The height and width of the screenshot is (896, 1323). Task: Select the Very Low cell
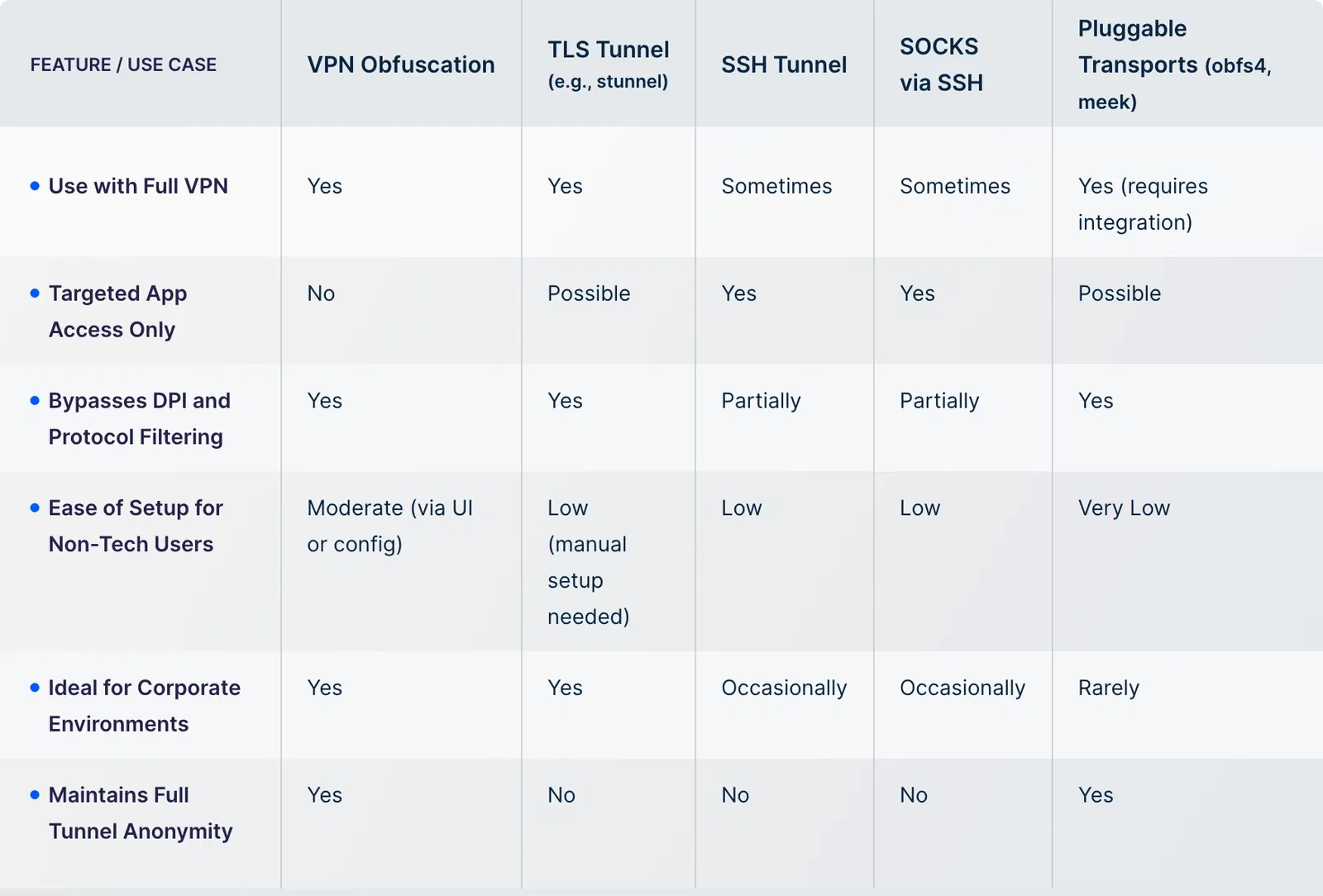1124,508
